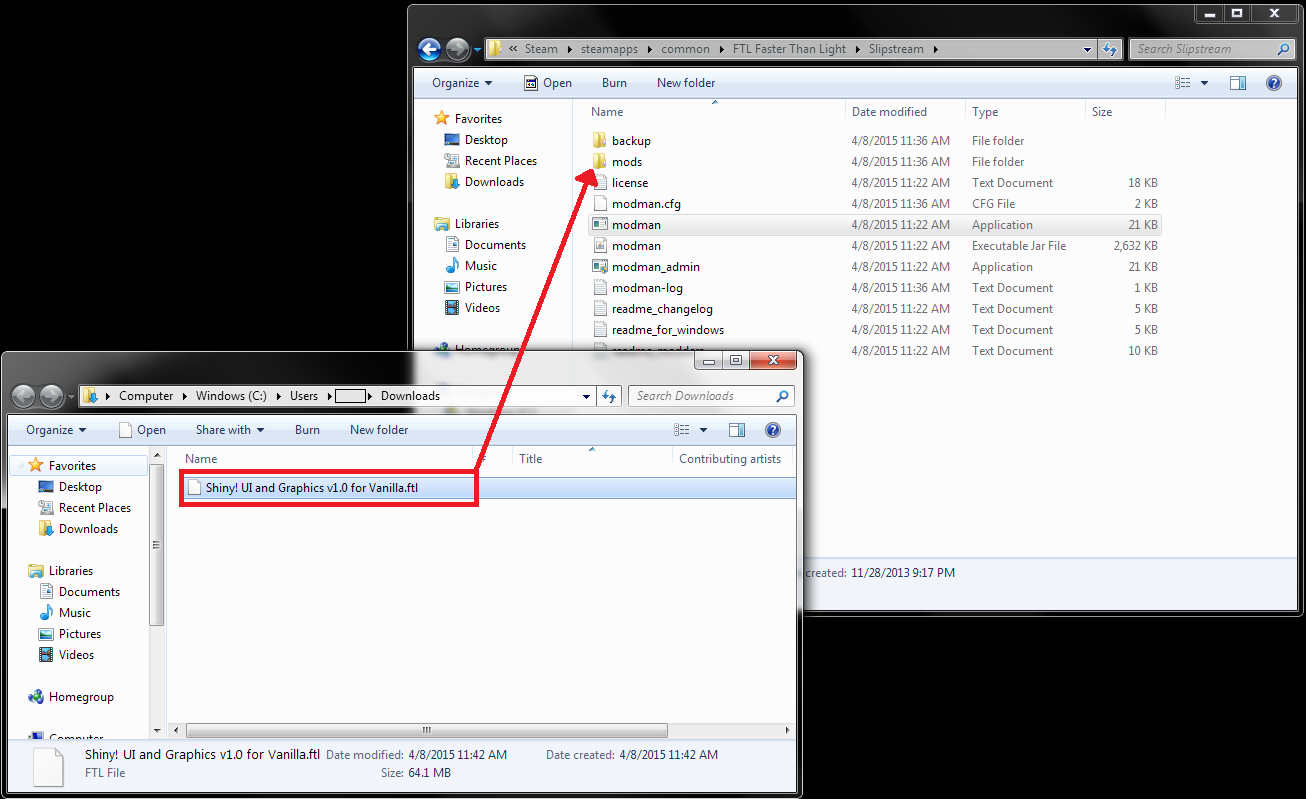The image size is (1306, 799).
Task: Select modman Executable Jar File
Action: click(x=636, y=246)
